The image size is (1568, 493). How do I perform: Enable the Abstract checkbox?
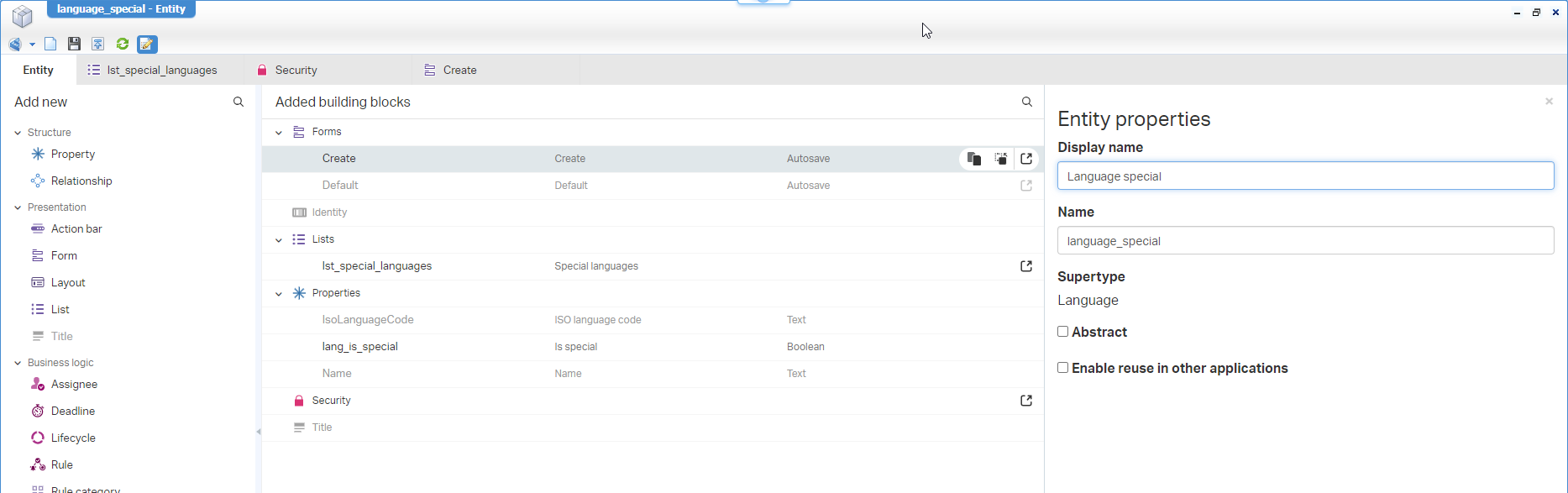click(x=1063, y=332)
